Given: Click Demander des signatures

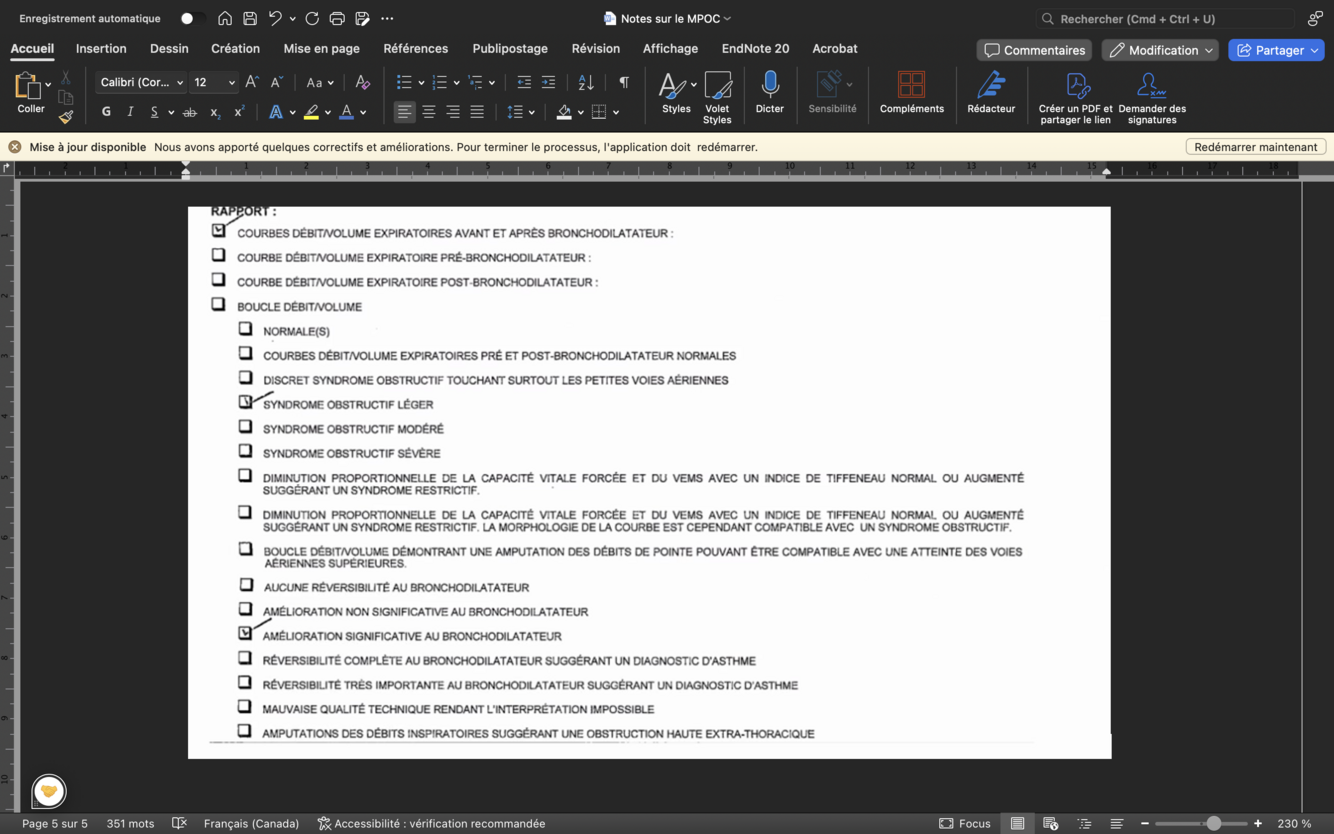Looking at the screenshot, I should click(1152, 97).
